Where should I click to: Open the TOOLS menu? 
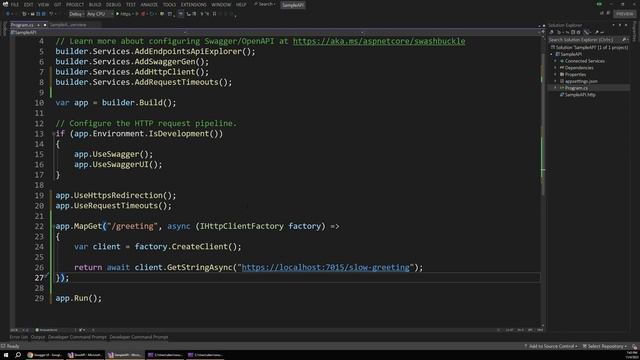pyautogui.click(x=169, y=4)
